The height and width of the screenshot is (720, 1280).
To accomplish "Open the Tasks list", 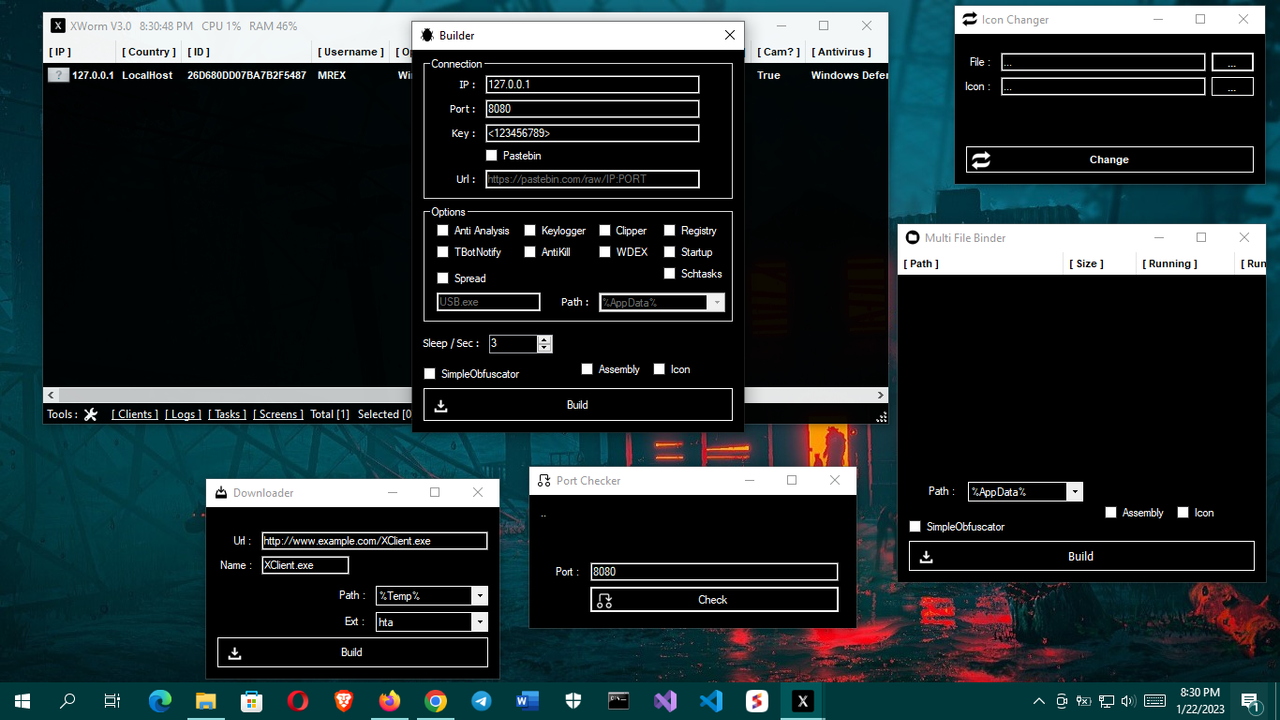I will click(227, 414).
